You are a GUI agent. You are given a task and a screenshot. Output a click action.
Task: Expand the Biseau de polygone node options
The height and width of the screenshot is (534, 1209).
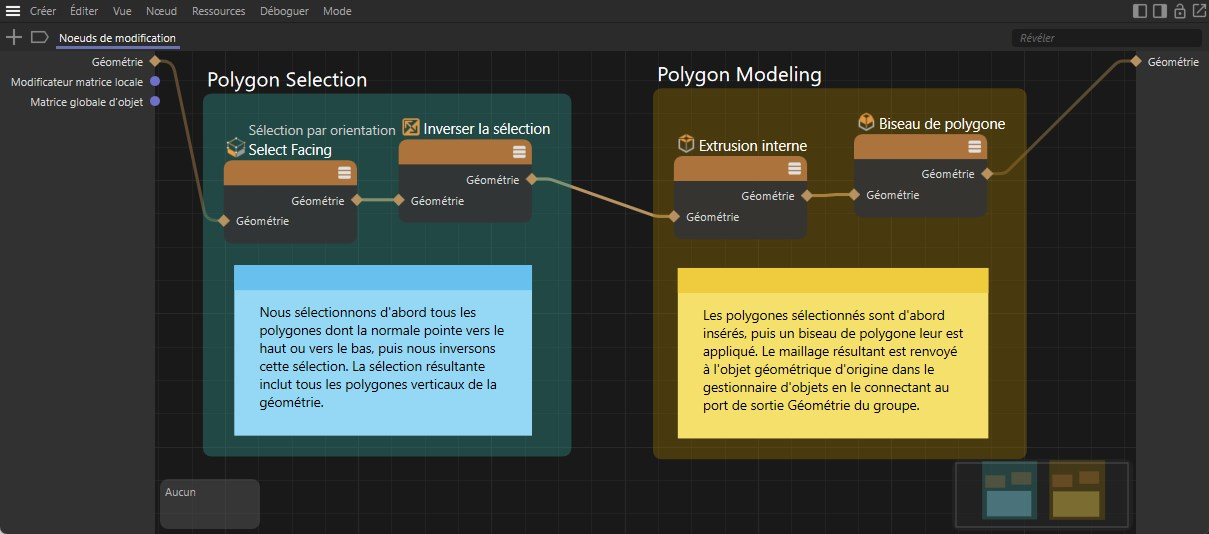point(974,147)
